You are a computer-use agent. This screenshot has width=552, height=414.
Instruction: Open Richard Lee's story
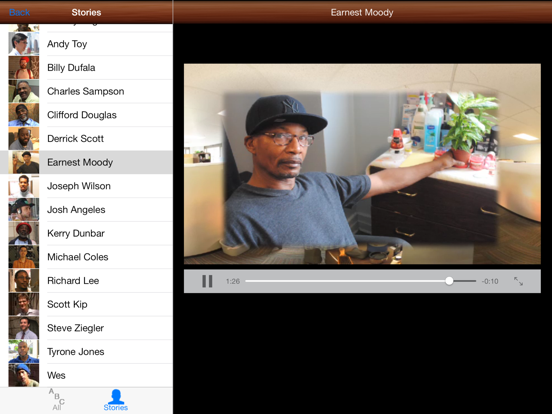86,281
